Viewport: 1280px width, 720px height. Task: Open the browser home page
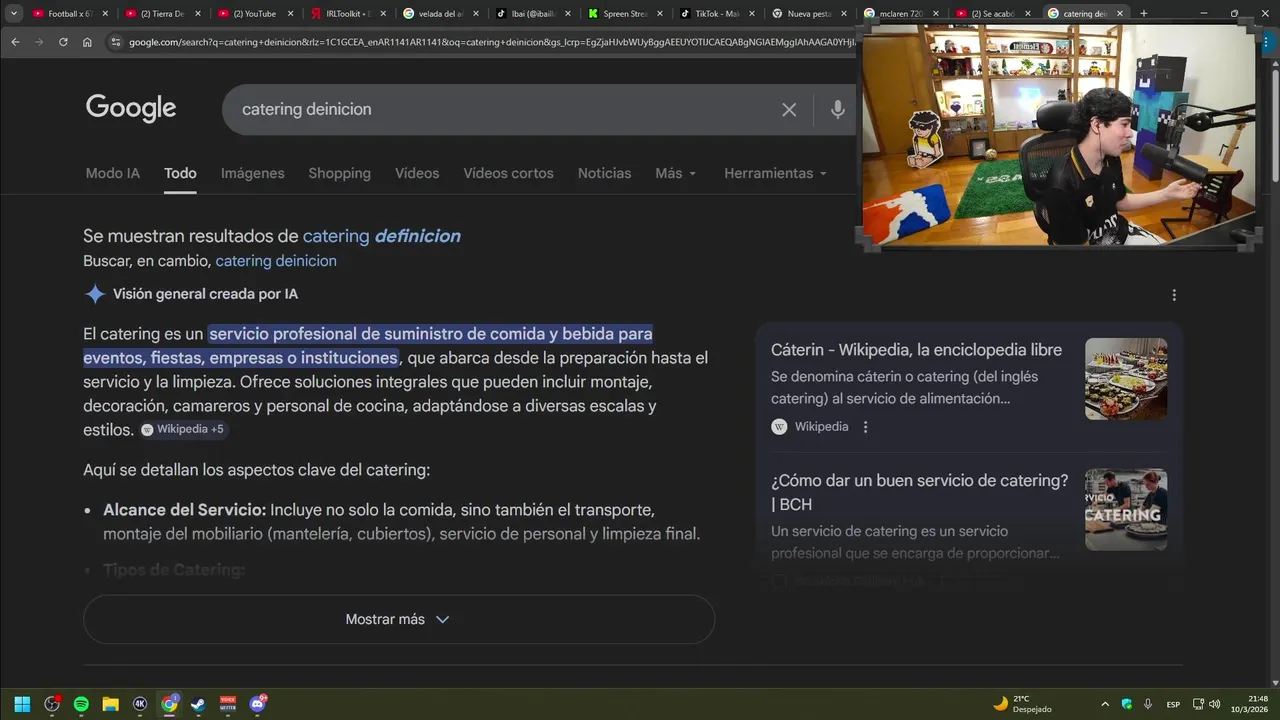pyautogui.click(x=87, y=42)
